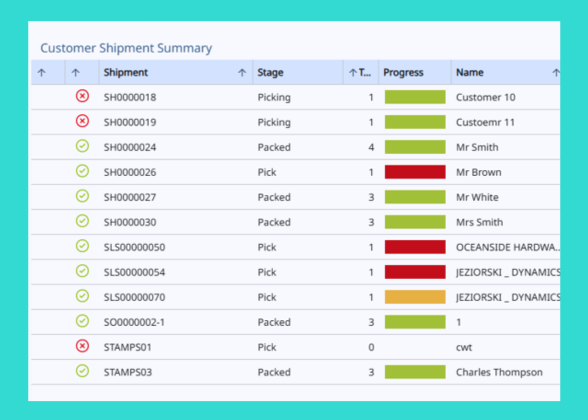Click the Shipment column header label
This screenshot has height=420, width=588.
pyautogui.click(x=126, y=72)
